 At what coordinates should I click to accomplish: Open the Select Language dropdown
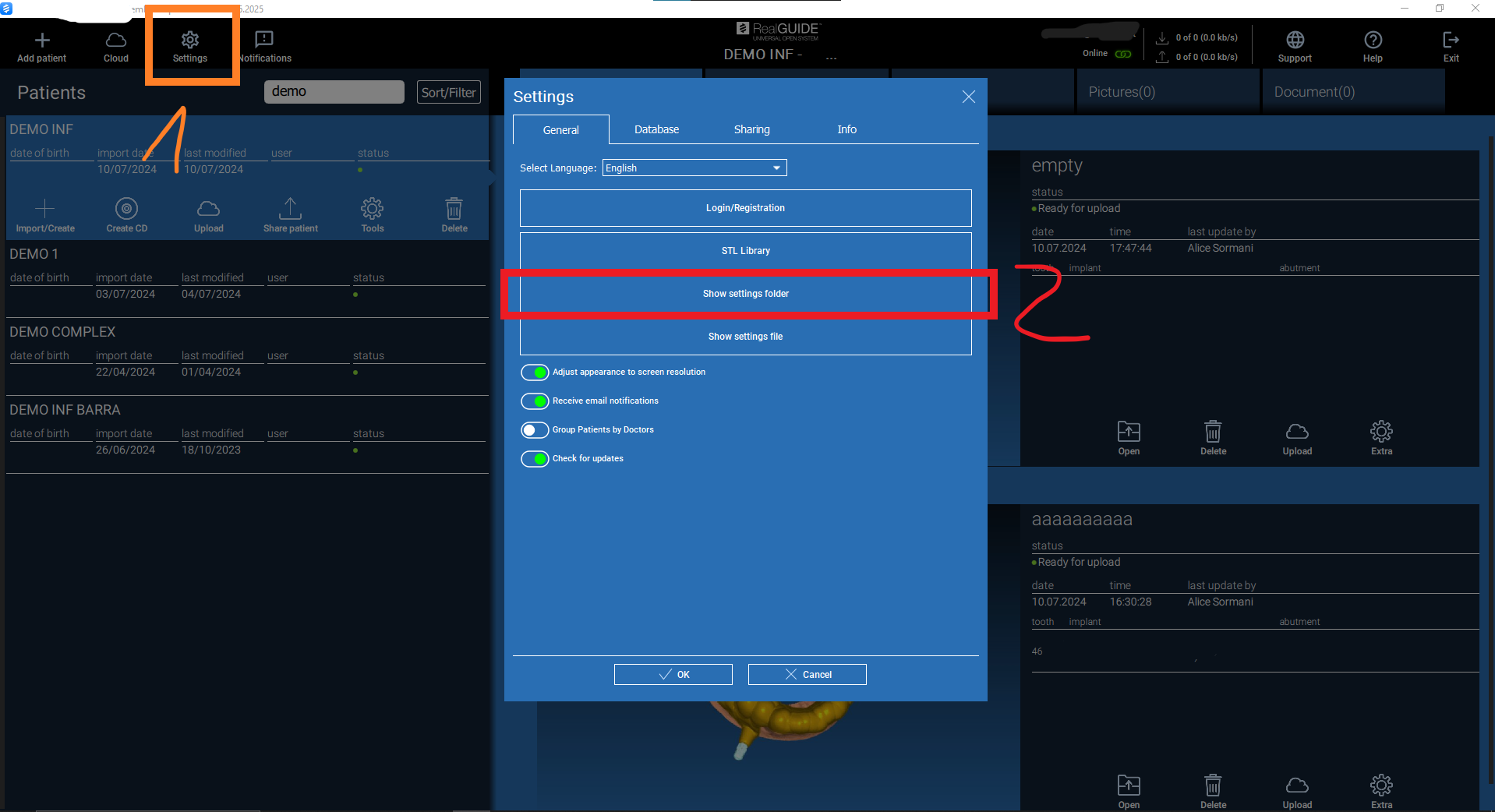pos(694,168)
